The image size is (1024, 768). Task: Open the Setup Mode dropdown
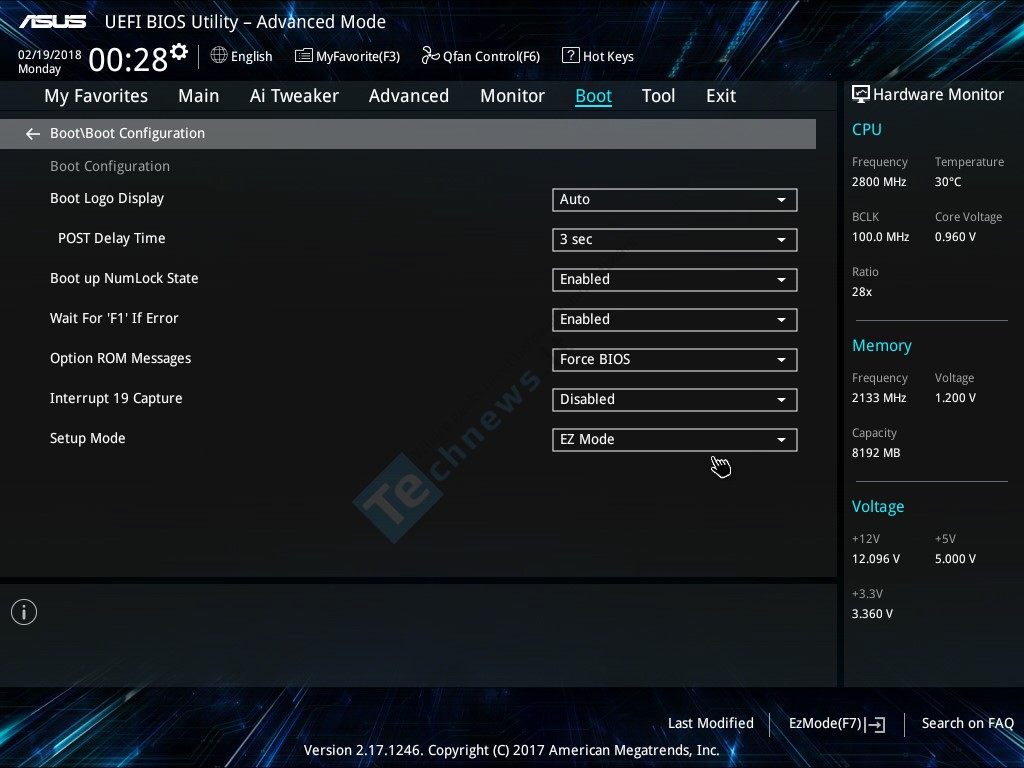pos(675,440)
